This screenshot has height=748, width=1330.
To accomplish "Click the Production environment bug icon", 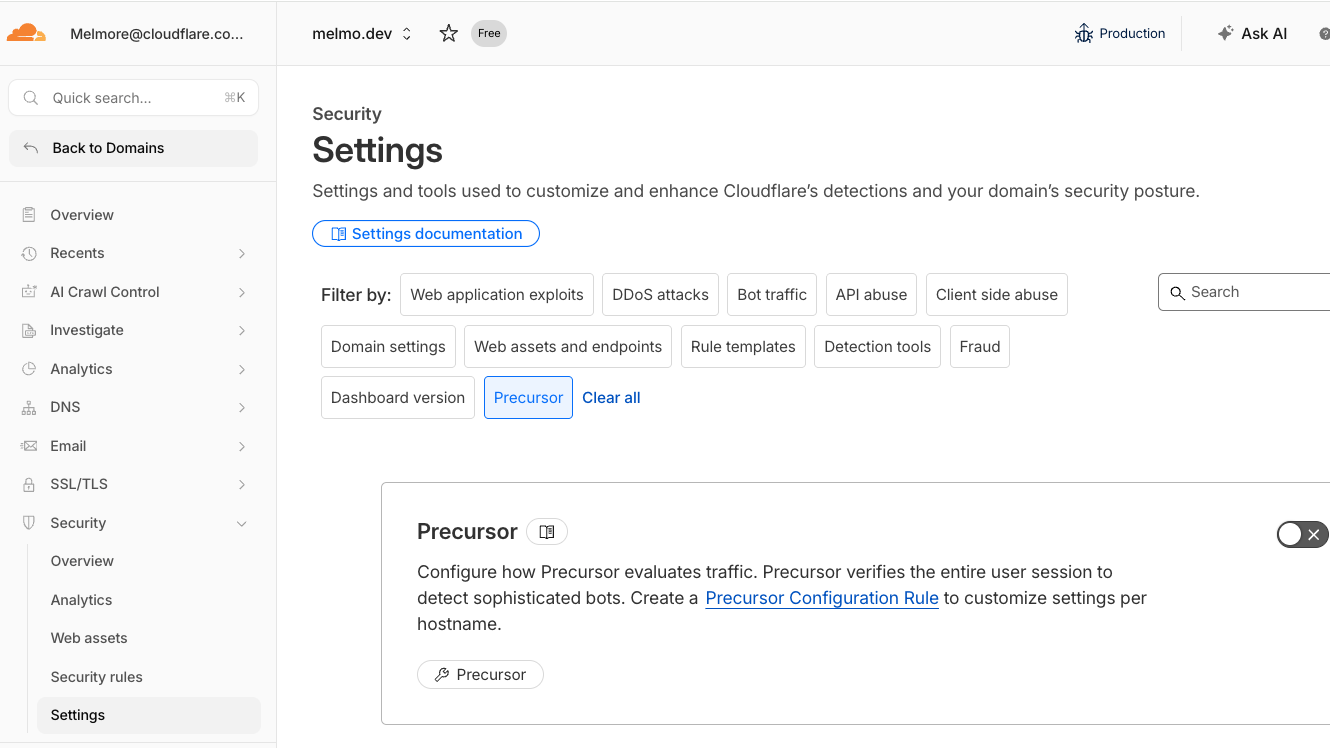I will [1084, 33].
